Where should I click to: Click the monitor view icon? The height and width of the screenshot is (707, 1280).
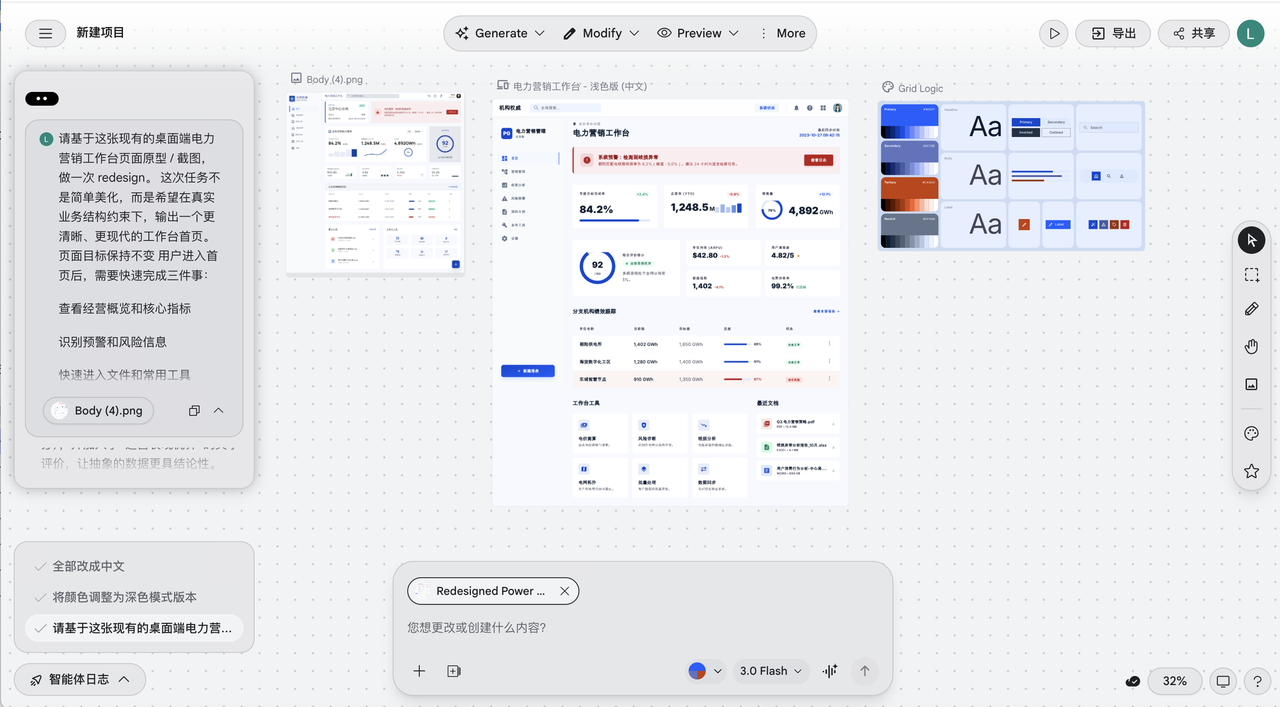click(1223, 681)
